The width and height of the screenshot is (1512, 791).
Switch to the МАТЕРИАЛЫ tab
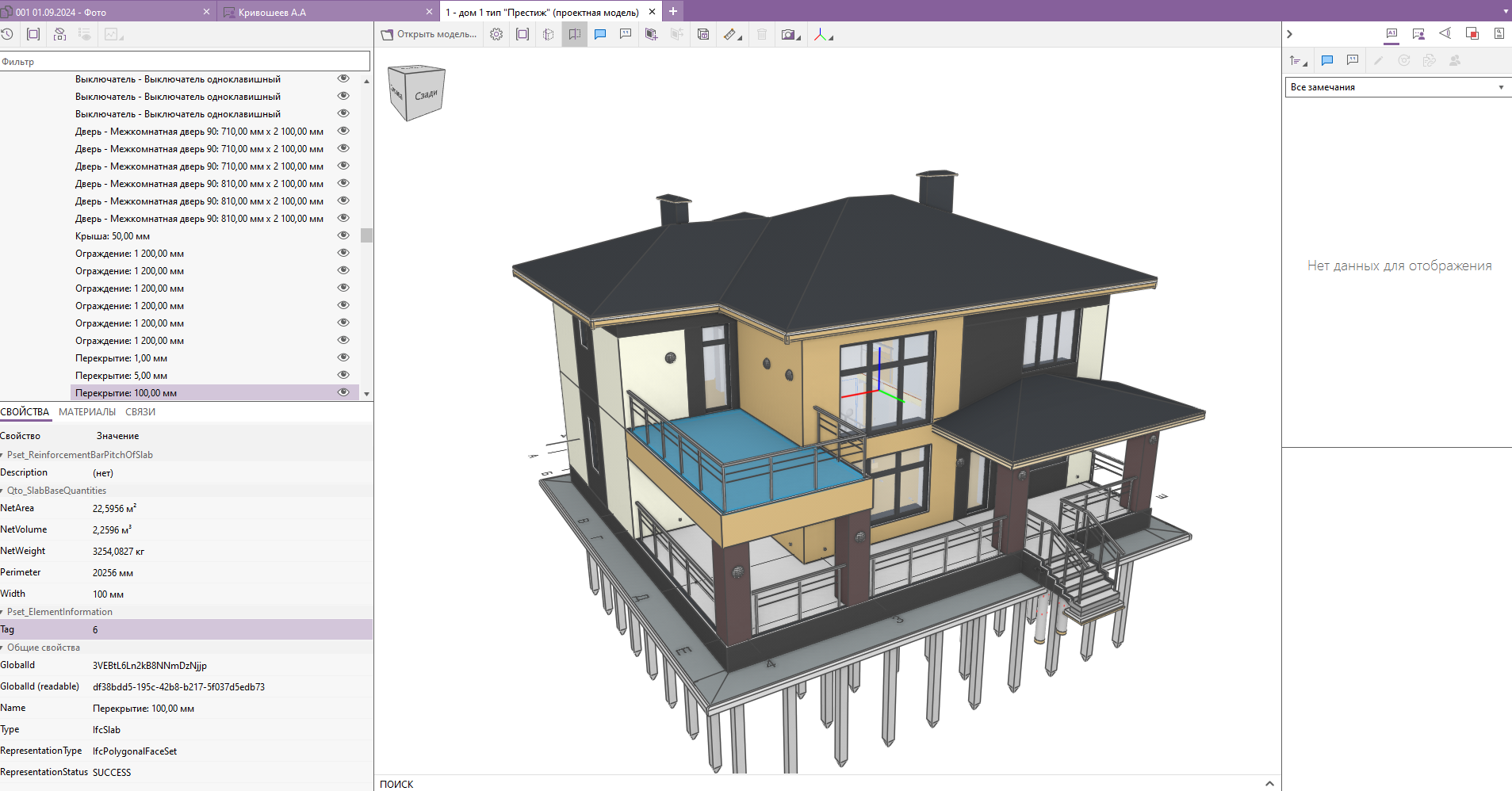click(x=87, y=412)
